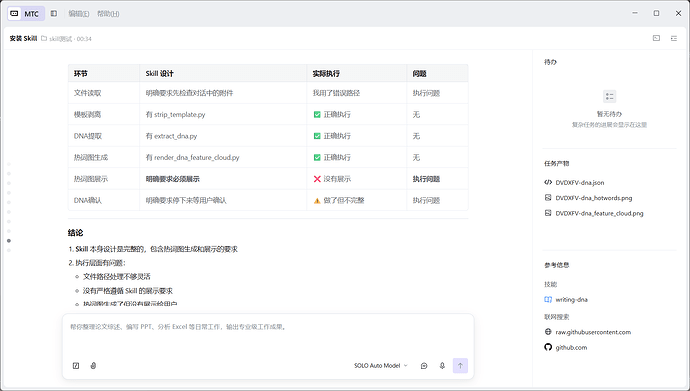Image resolution: width=690 pixels, height=391 pixels.
Task: Toggle the task list panel icon at top right
Action: pyautogui.click(x=674, y=38)
